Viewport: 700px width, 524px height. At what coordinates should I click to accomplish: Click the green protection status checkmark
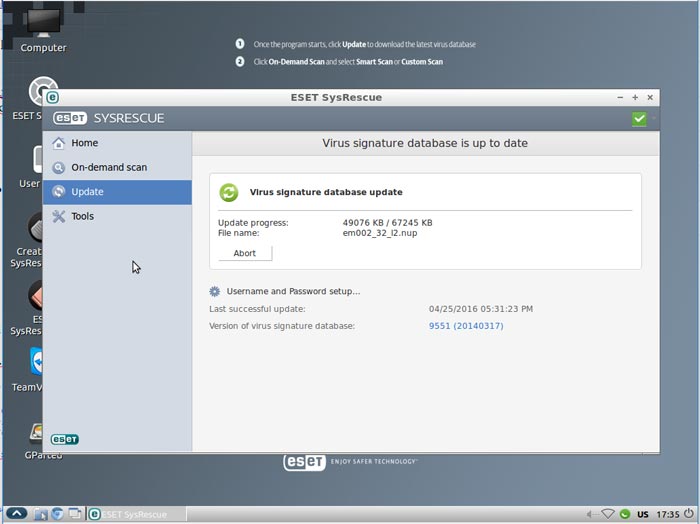click(x=639, y=119)
